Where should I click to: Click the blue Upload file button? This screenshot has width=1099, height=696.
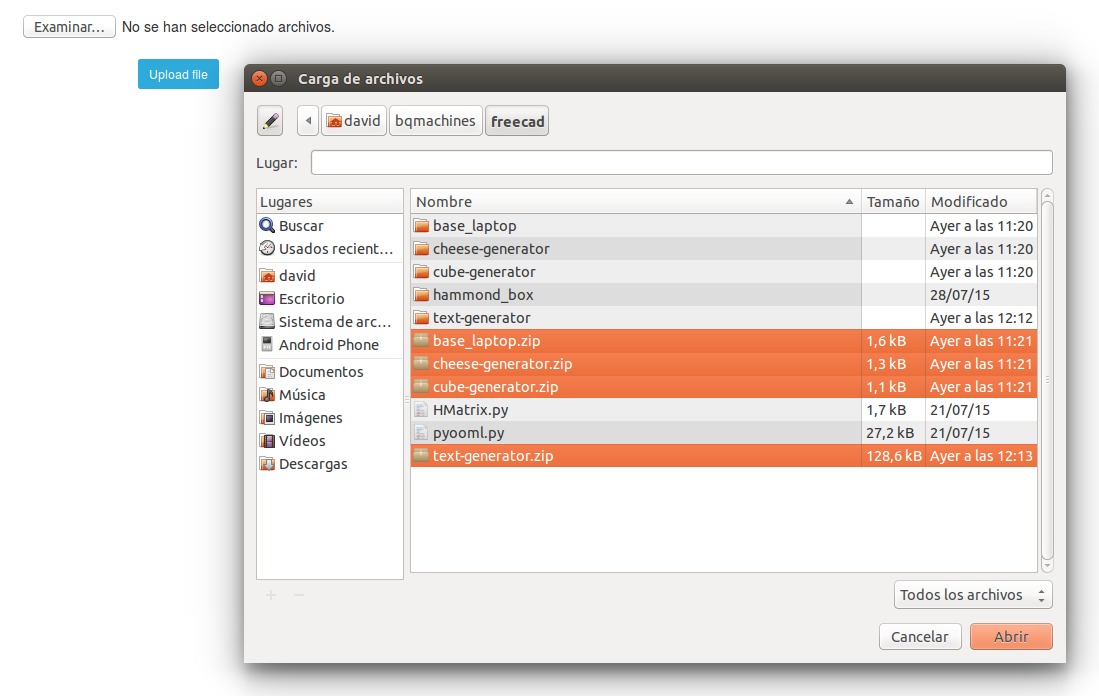(178, 74)
